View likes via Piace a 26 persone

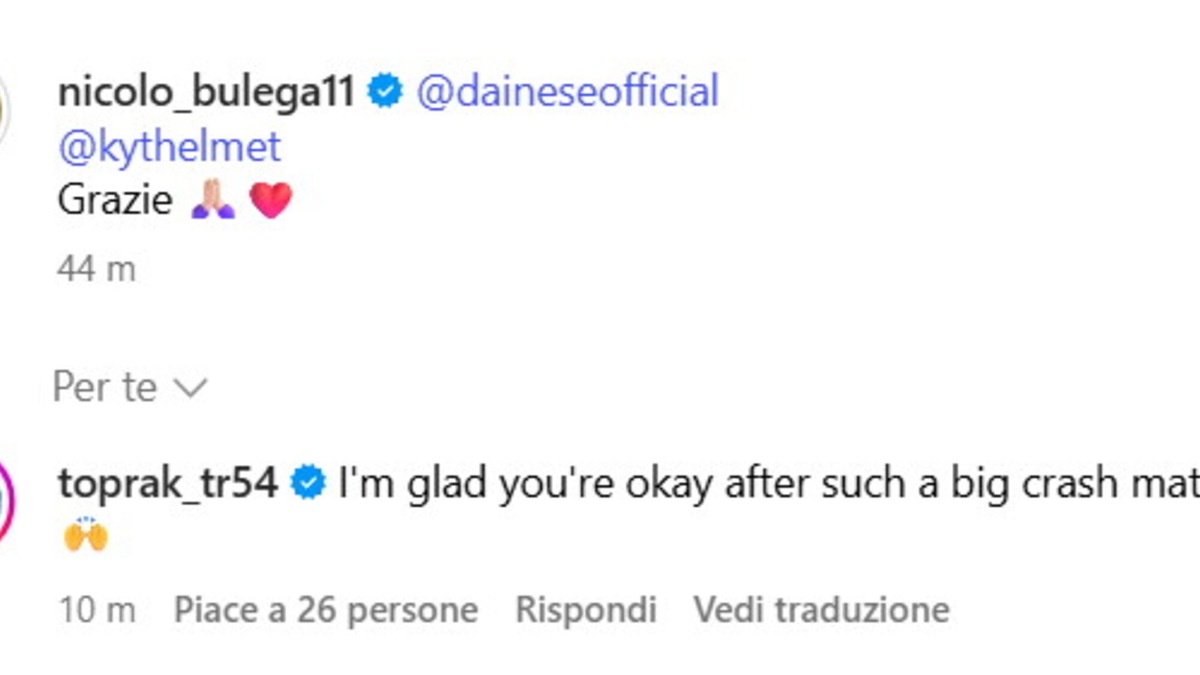[x=326, y=609]
